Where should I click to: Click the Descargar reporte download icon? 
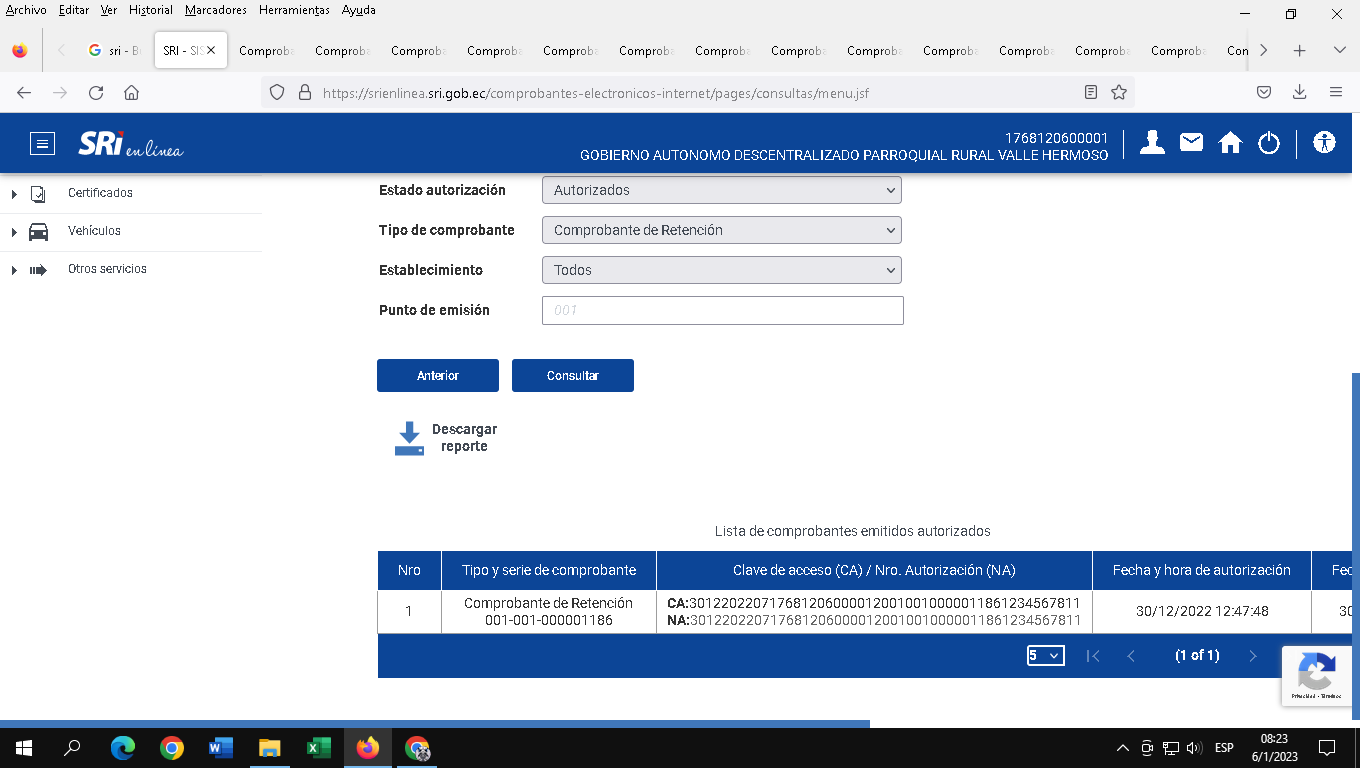(409, 439)
